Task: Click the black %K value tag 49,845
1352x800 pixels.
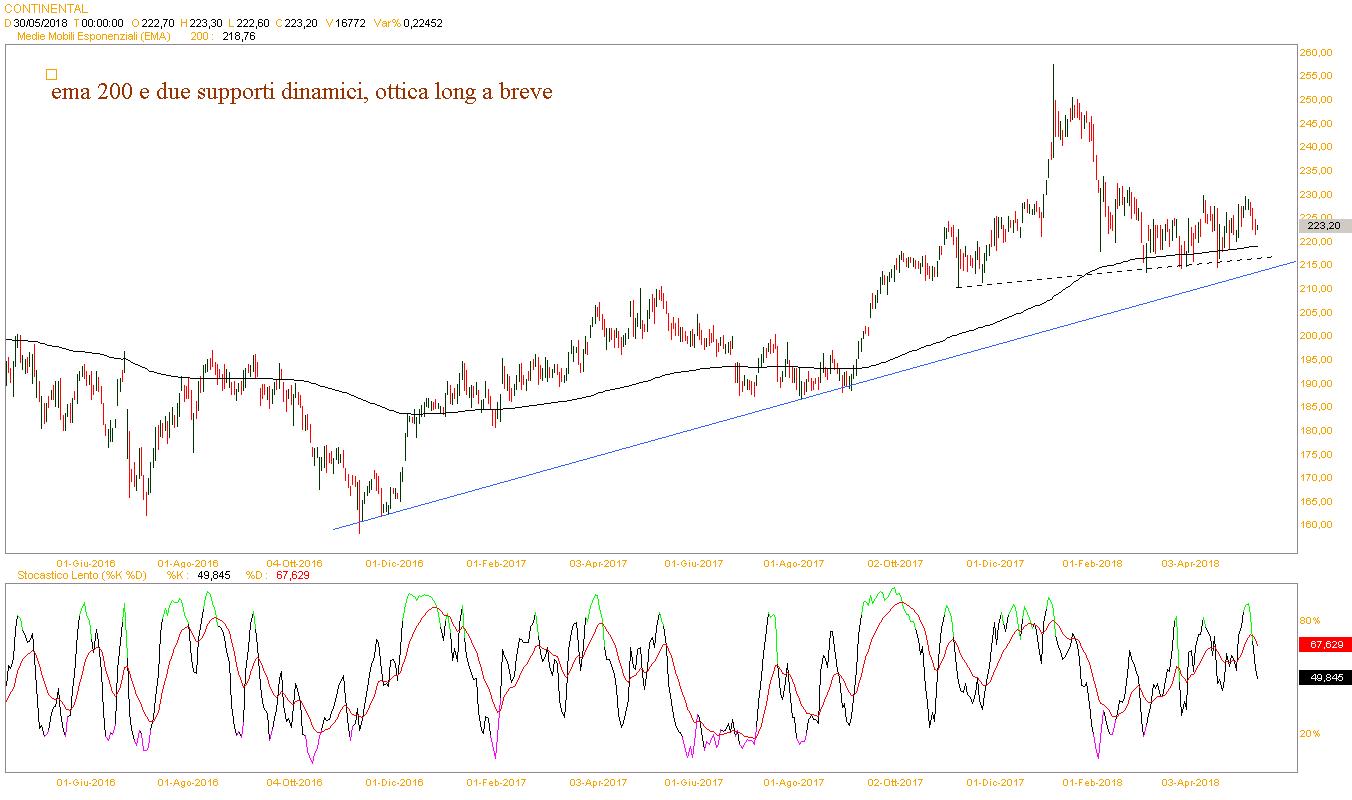Action: (x=1323, y=678)
